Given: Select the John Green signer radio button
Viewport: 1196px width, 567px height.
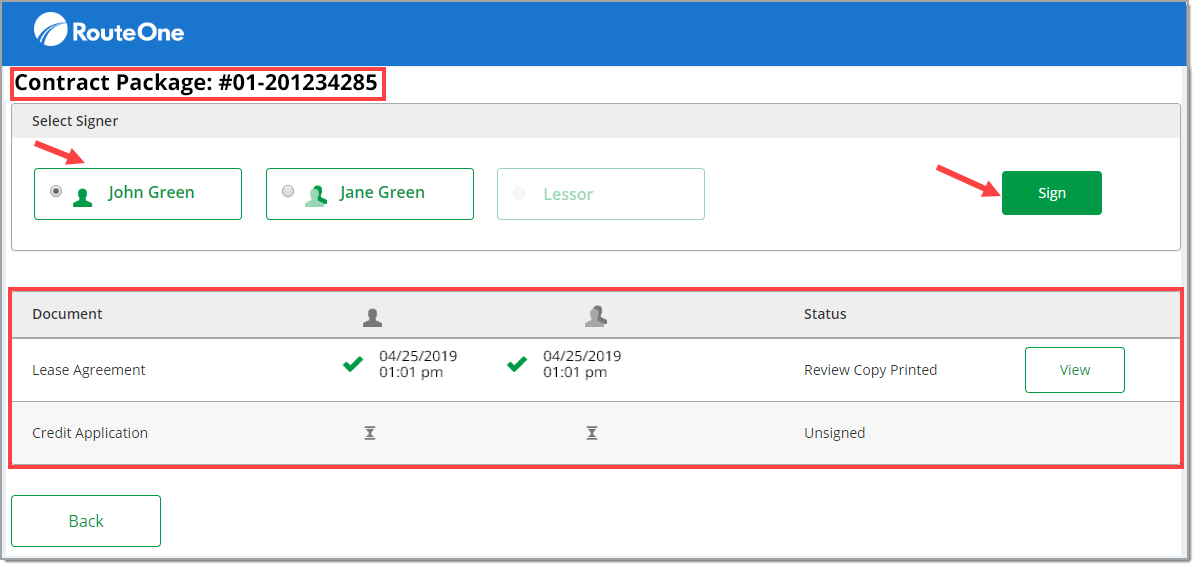Looking at the screenshot, I should tap(56, 192).
